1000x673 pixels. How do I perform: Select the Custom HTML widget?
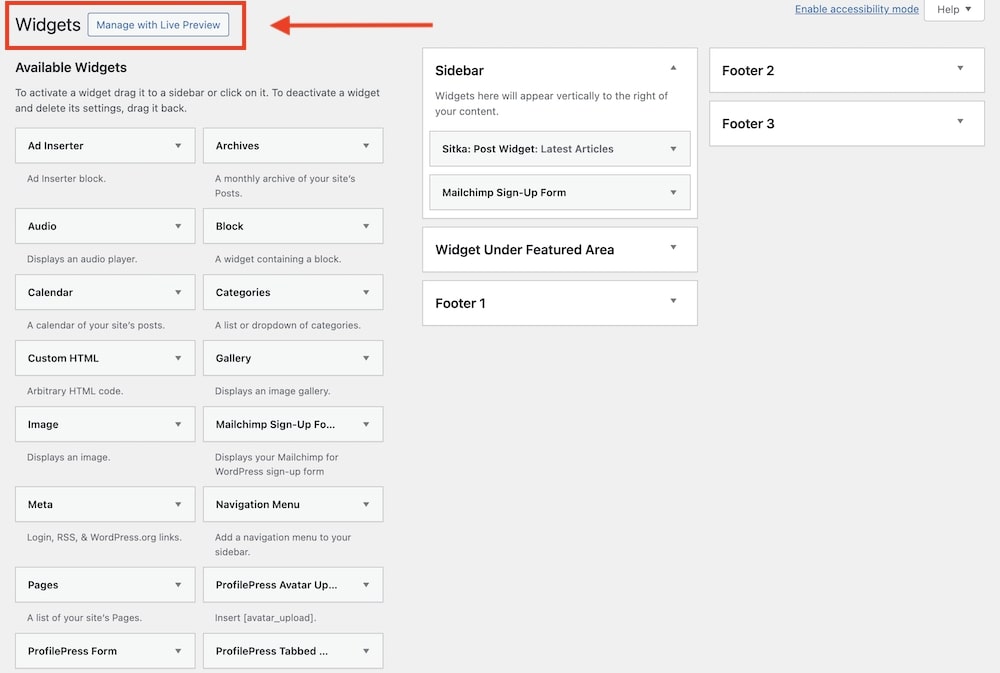click(x=64, y=358)
